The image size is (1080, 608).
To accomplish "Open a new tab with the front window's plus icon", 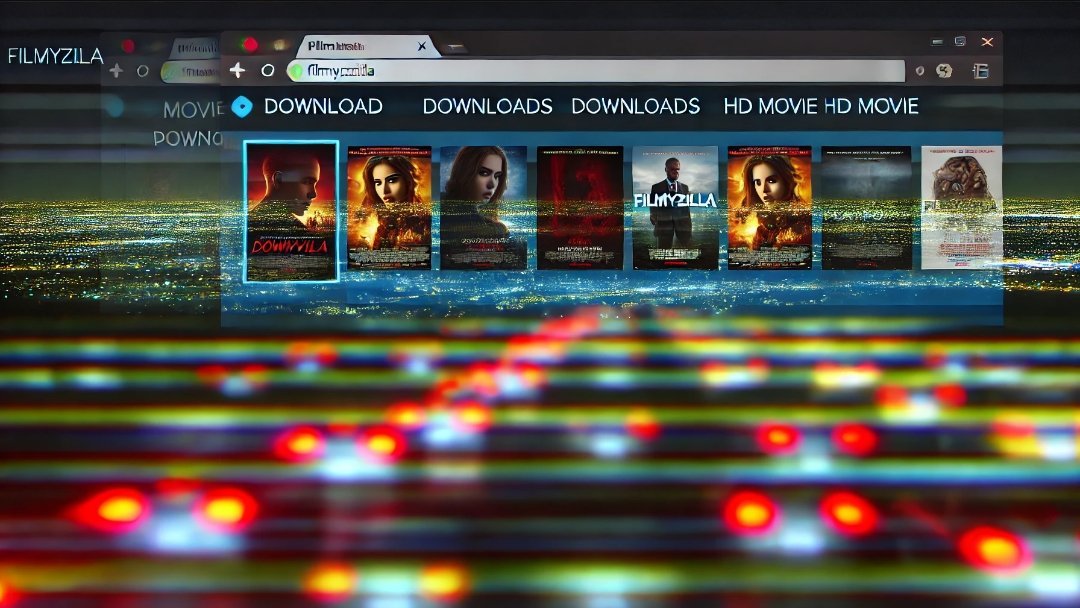I will tap(237, 70).
